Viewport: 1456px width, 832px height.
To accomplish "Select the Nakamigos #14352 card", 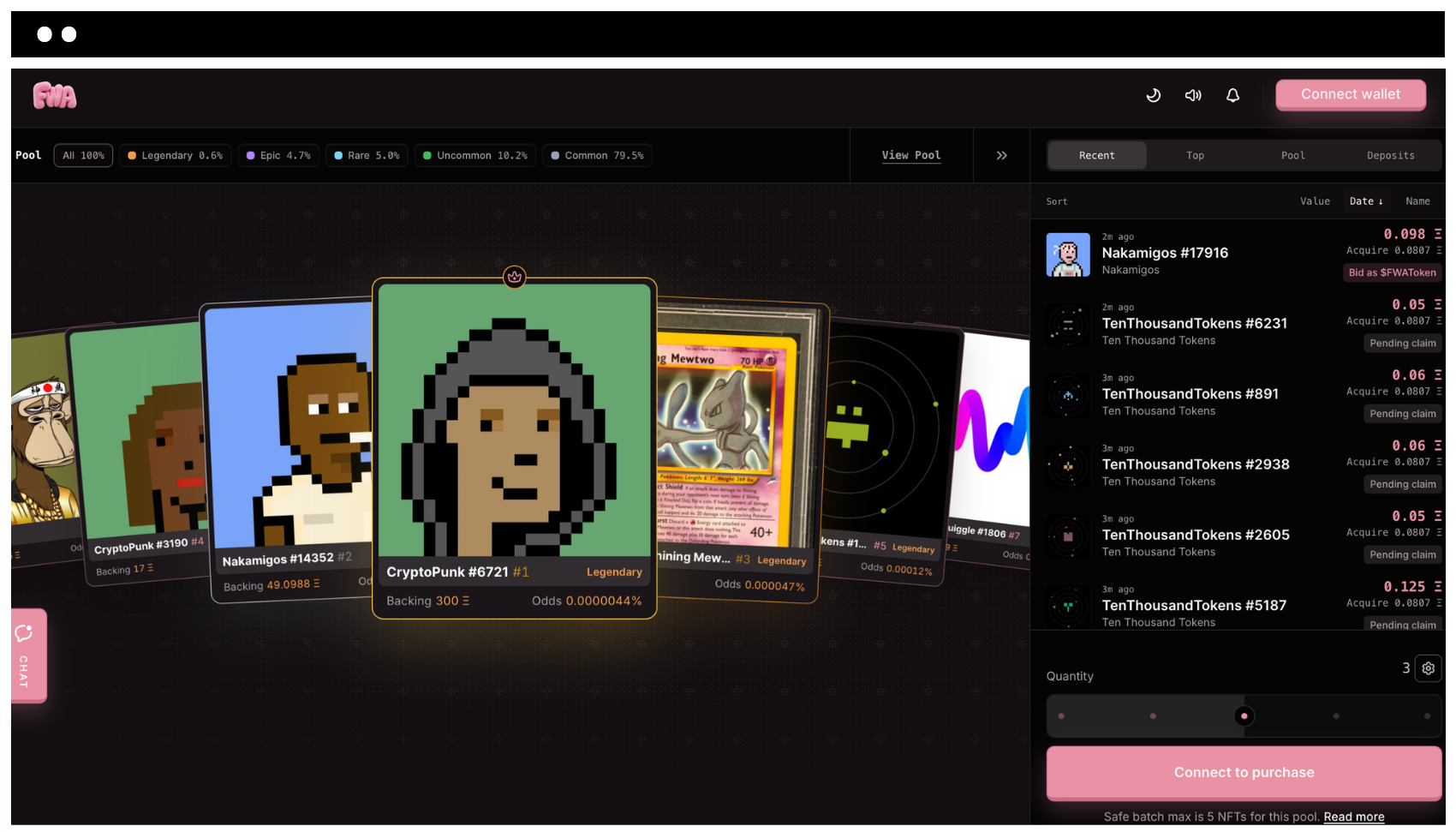I will (x=289, y=450).
